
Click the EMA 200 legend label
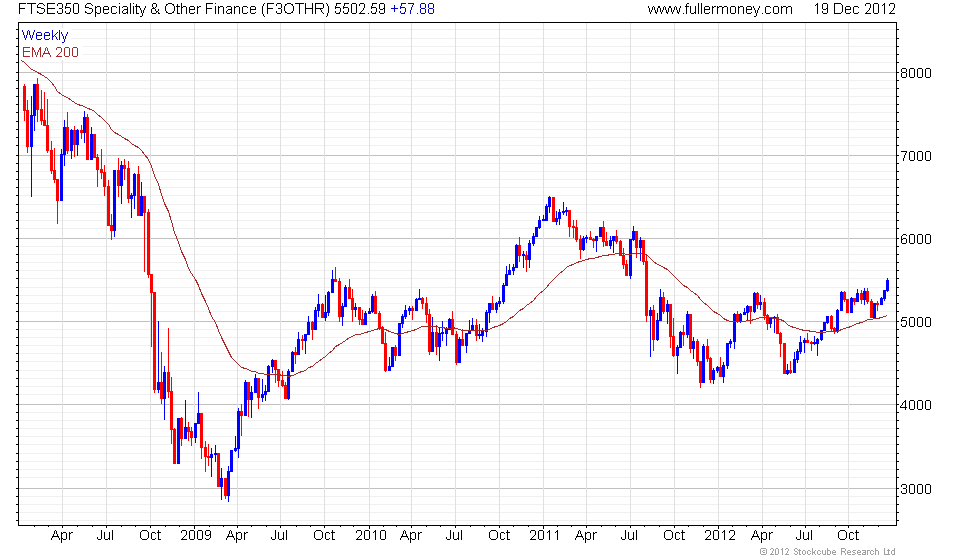pos(50,52)
